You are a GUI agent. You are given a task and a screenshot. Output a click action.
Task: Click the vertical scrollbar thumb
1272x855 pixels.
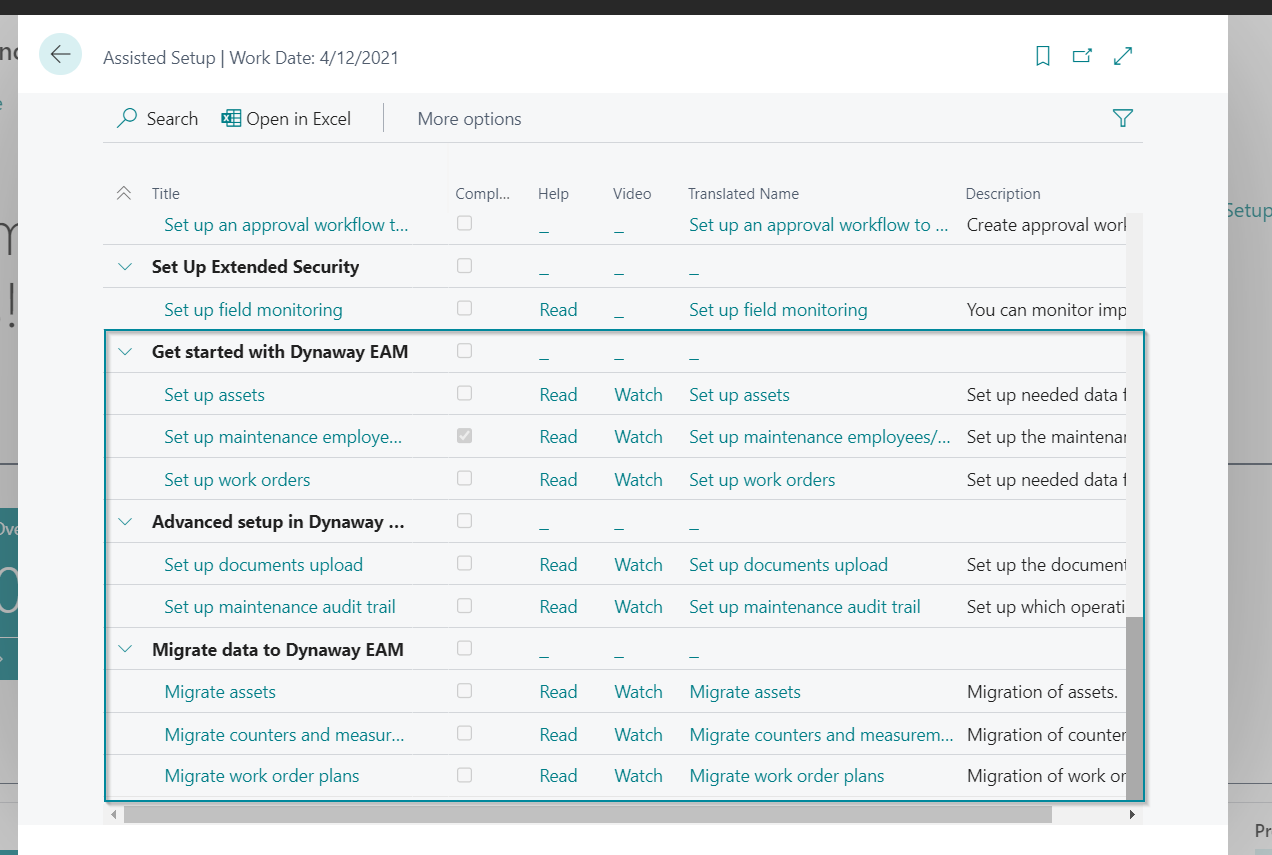(1134, 709)
